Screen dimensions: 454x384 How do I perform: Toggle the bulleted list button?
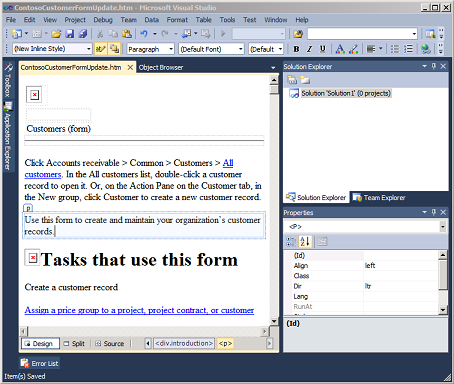(395, 49)
